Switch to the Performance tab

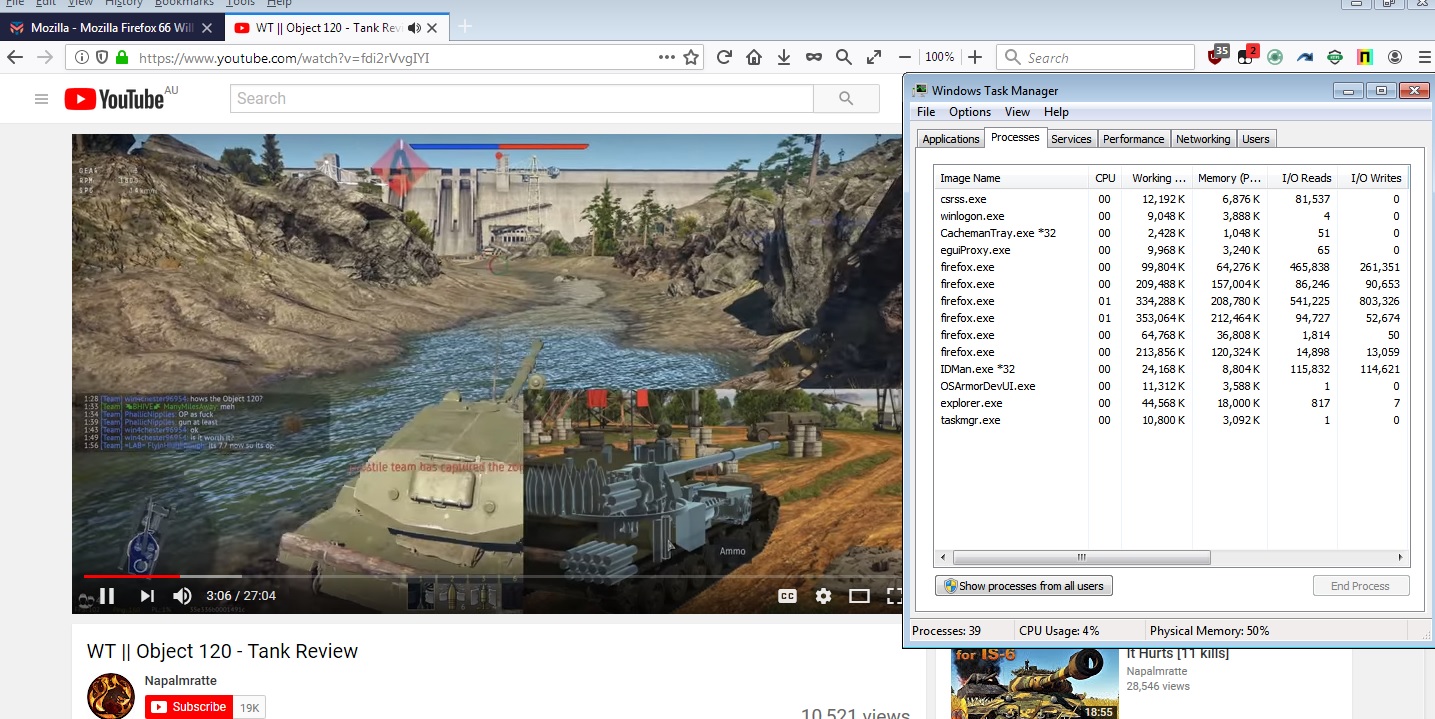[1133, 139]
